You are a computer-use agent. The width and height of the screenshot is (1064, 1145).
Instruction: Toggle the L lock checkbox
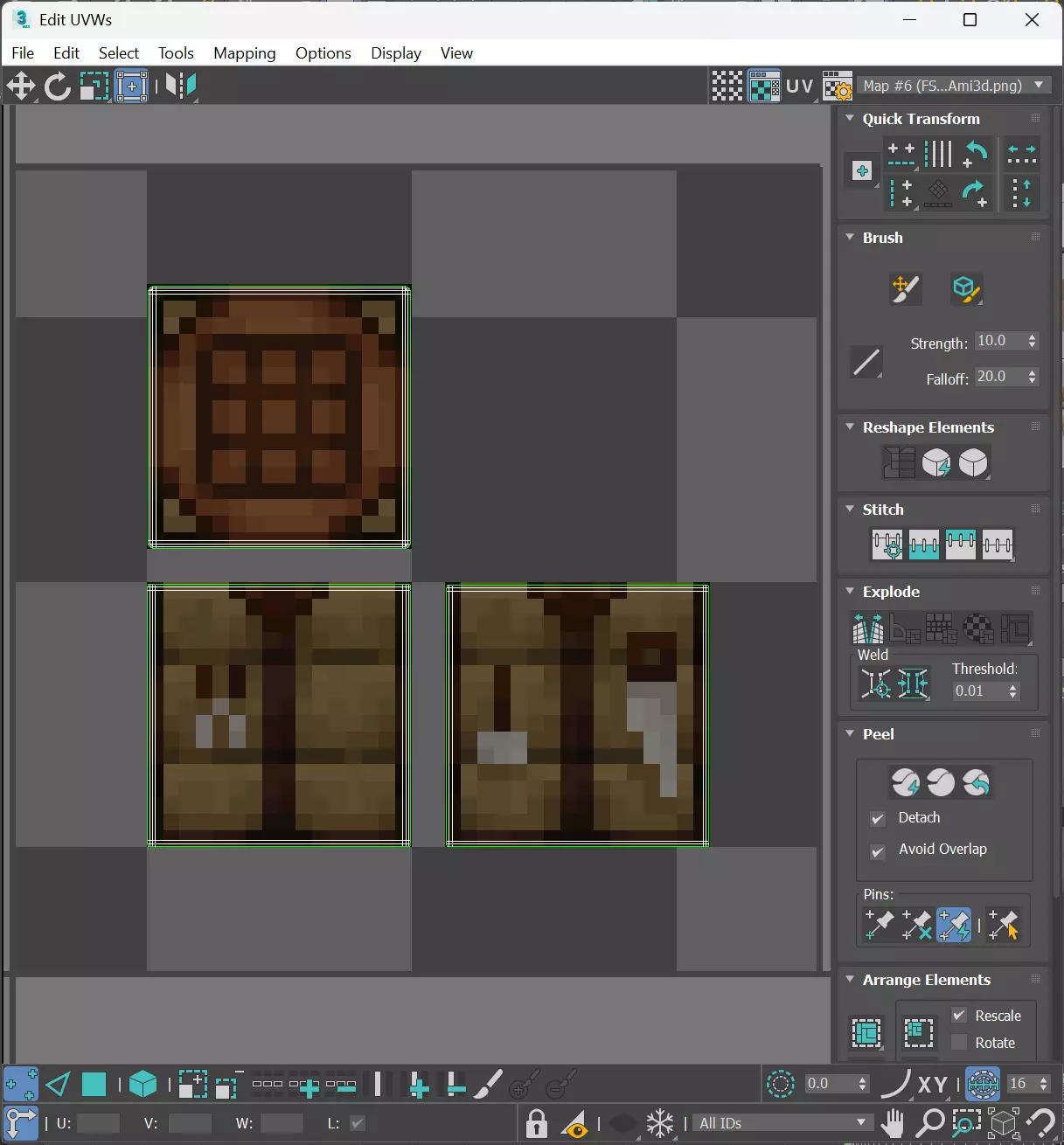[x=358, y=1123]
